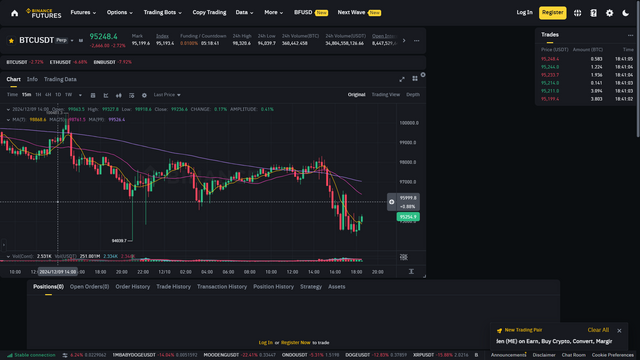Select the 1W timeframe
Viewport: 640px width, 360px height.
[69, 95]
